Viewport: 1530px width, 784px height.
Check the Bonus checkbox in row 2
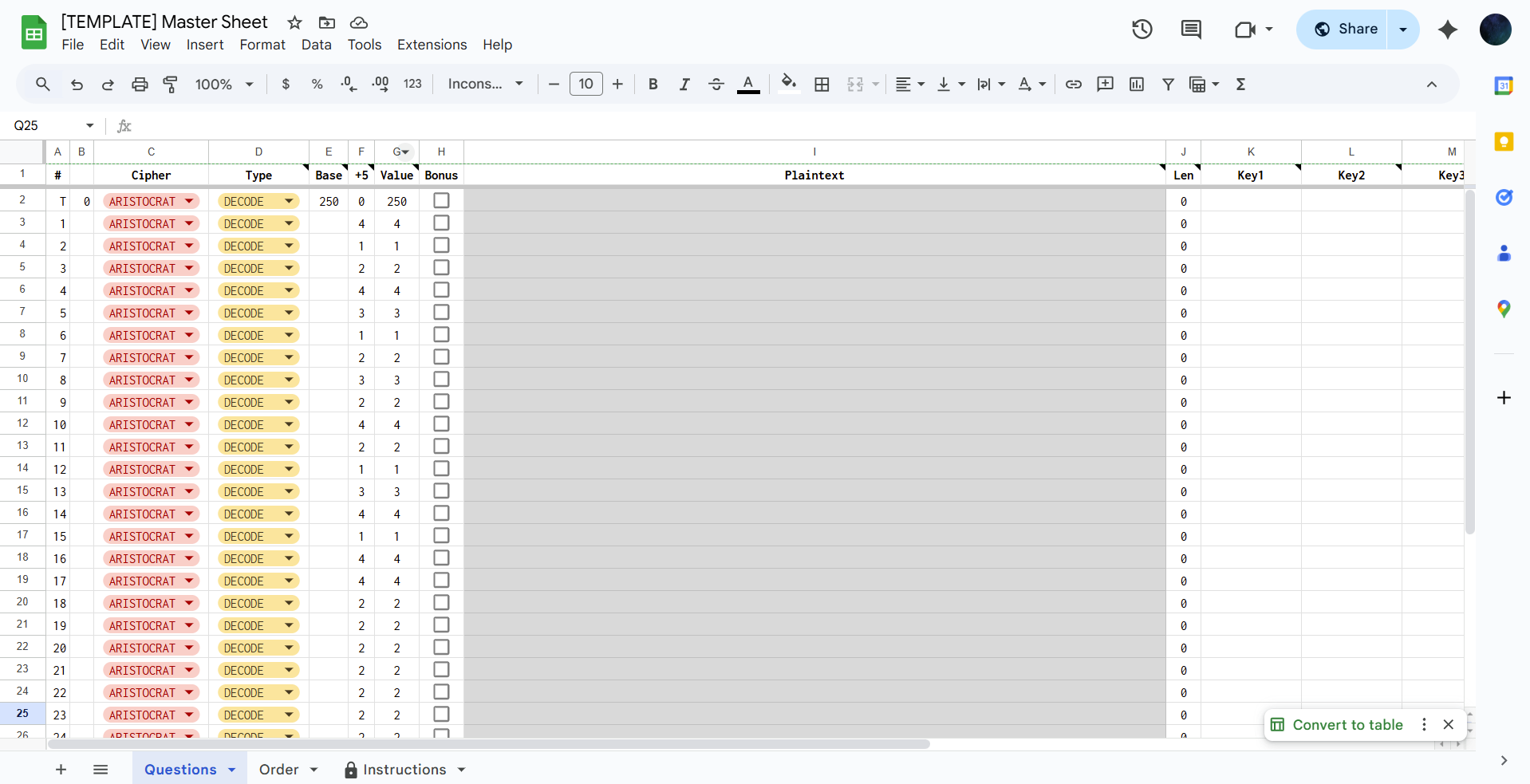[x=441, y=201]
